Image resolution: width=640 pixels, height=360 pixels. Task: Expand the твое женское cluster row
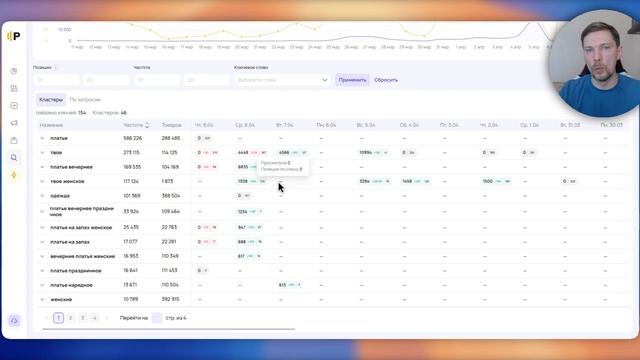click(x=42, y=181)
